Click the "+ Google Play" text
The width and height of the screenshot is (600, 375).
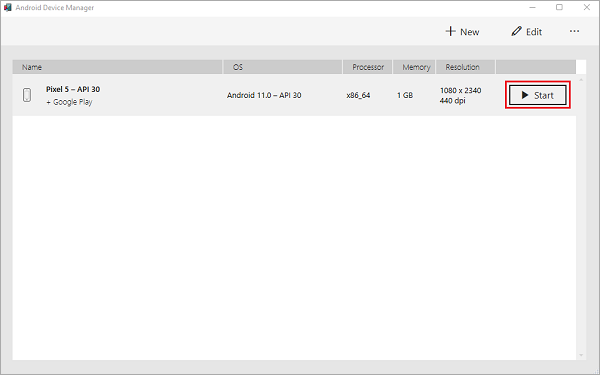(69, 102)
